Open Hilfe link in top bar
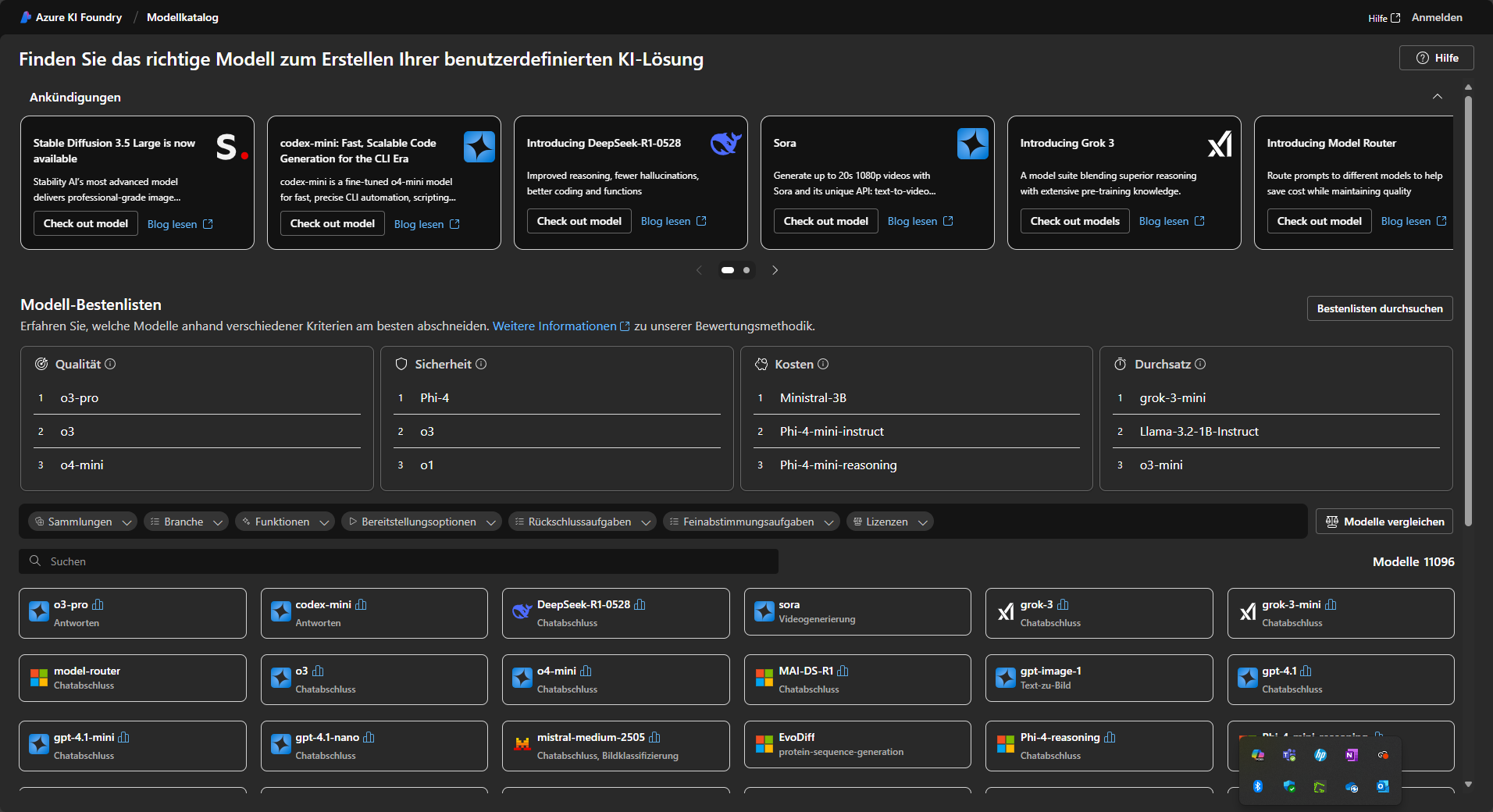 (x=1384, y=18)
